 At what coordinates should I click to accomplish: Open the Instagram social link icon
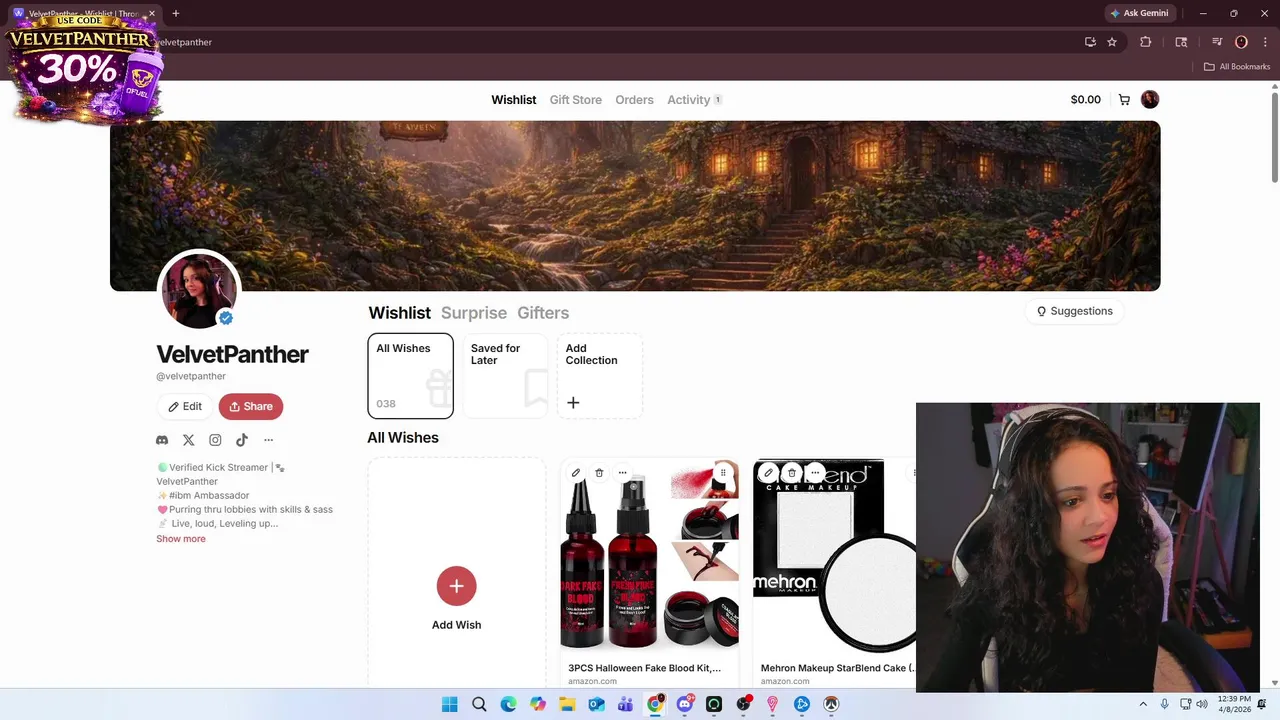(x=215, y=440)
